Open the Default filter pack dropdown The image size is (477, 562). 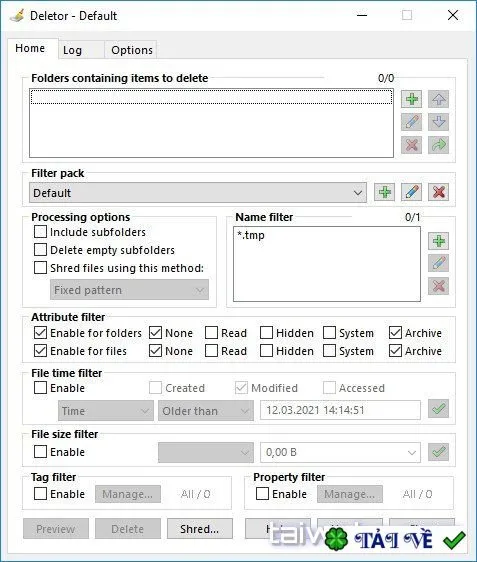(198, 193)
